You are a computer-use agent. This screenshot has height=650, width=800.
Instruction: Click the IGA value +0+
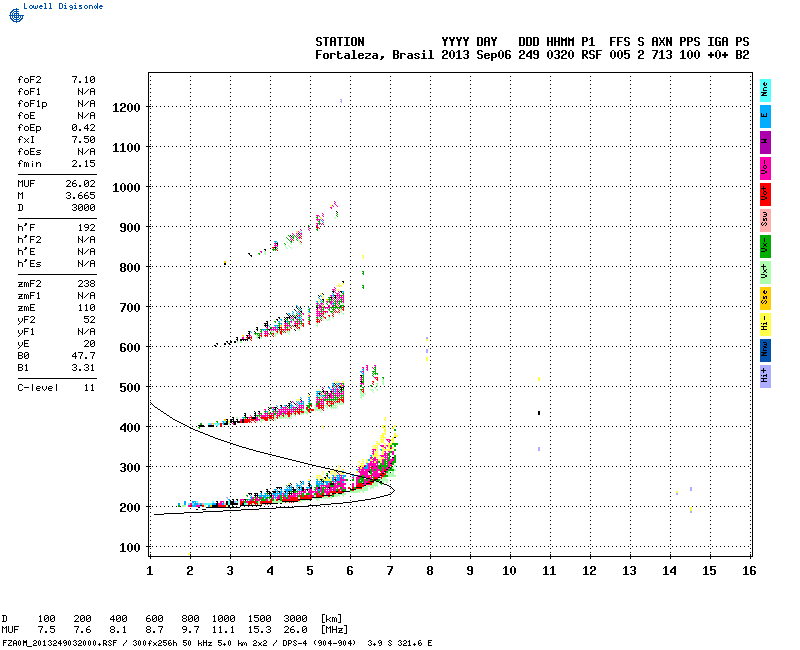[x=717, y=55]
